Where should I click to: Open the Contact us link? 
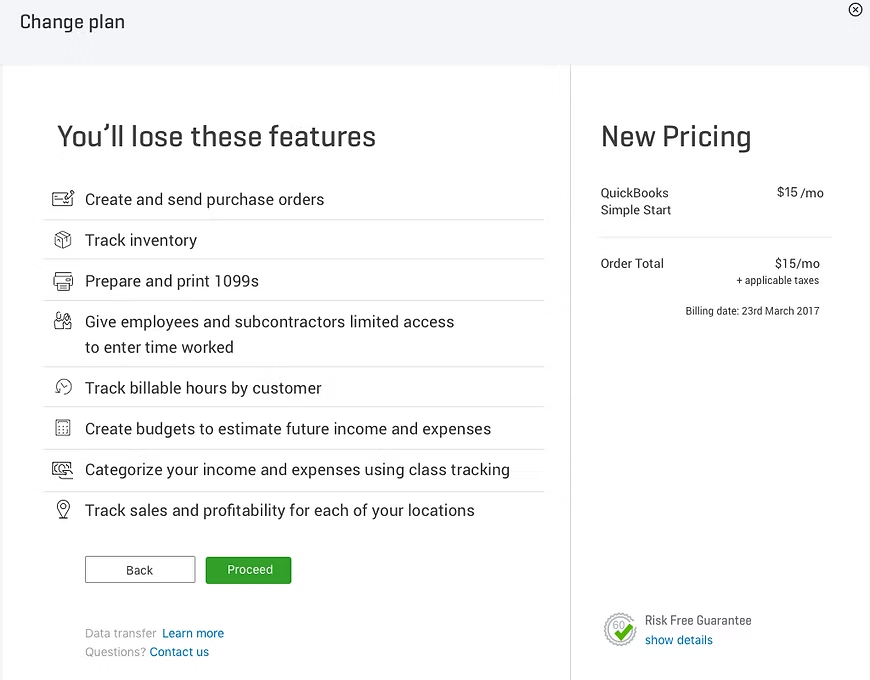tap(179, 652)
